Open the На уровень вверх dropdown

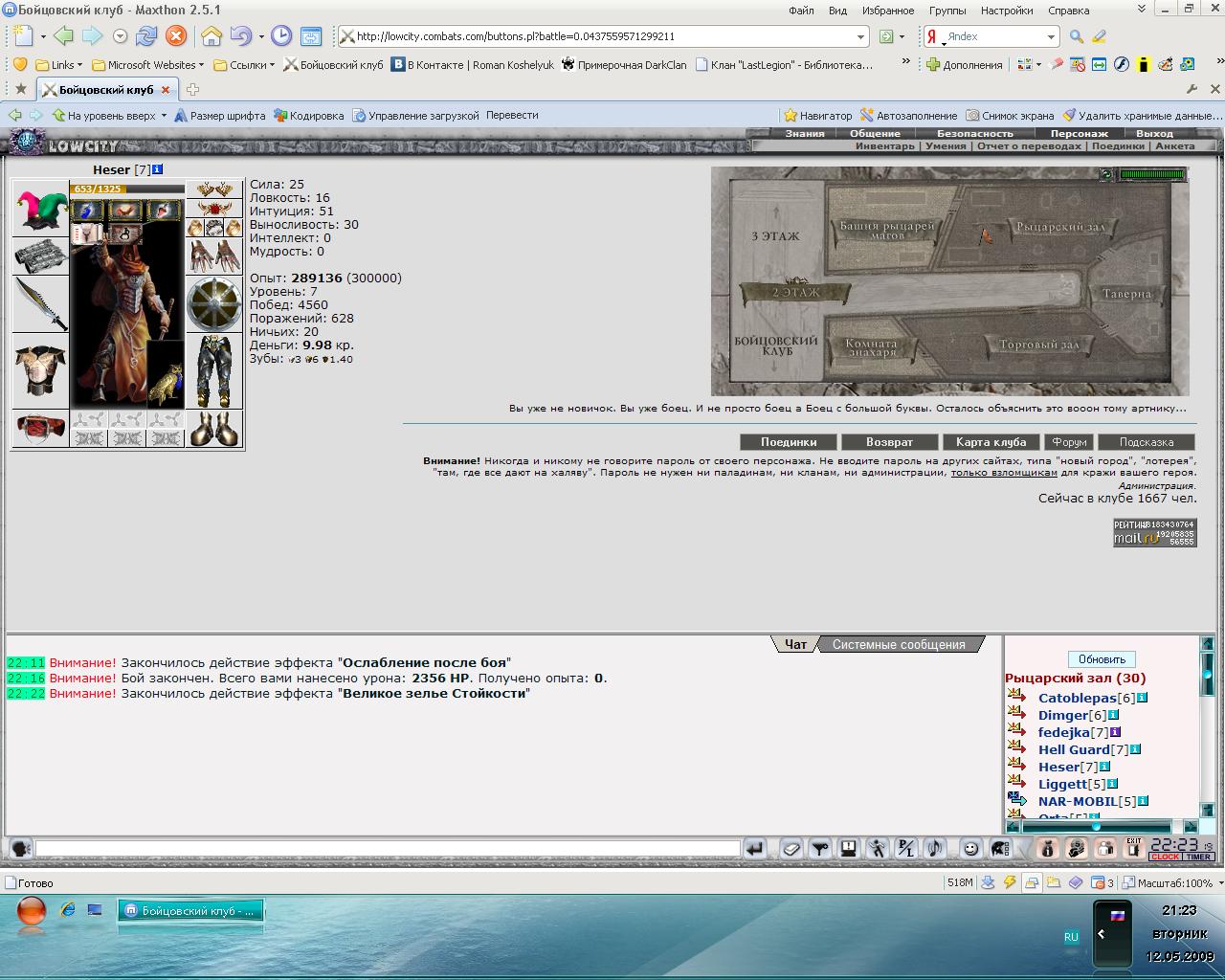pos(164,116)
